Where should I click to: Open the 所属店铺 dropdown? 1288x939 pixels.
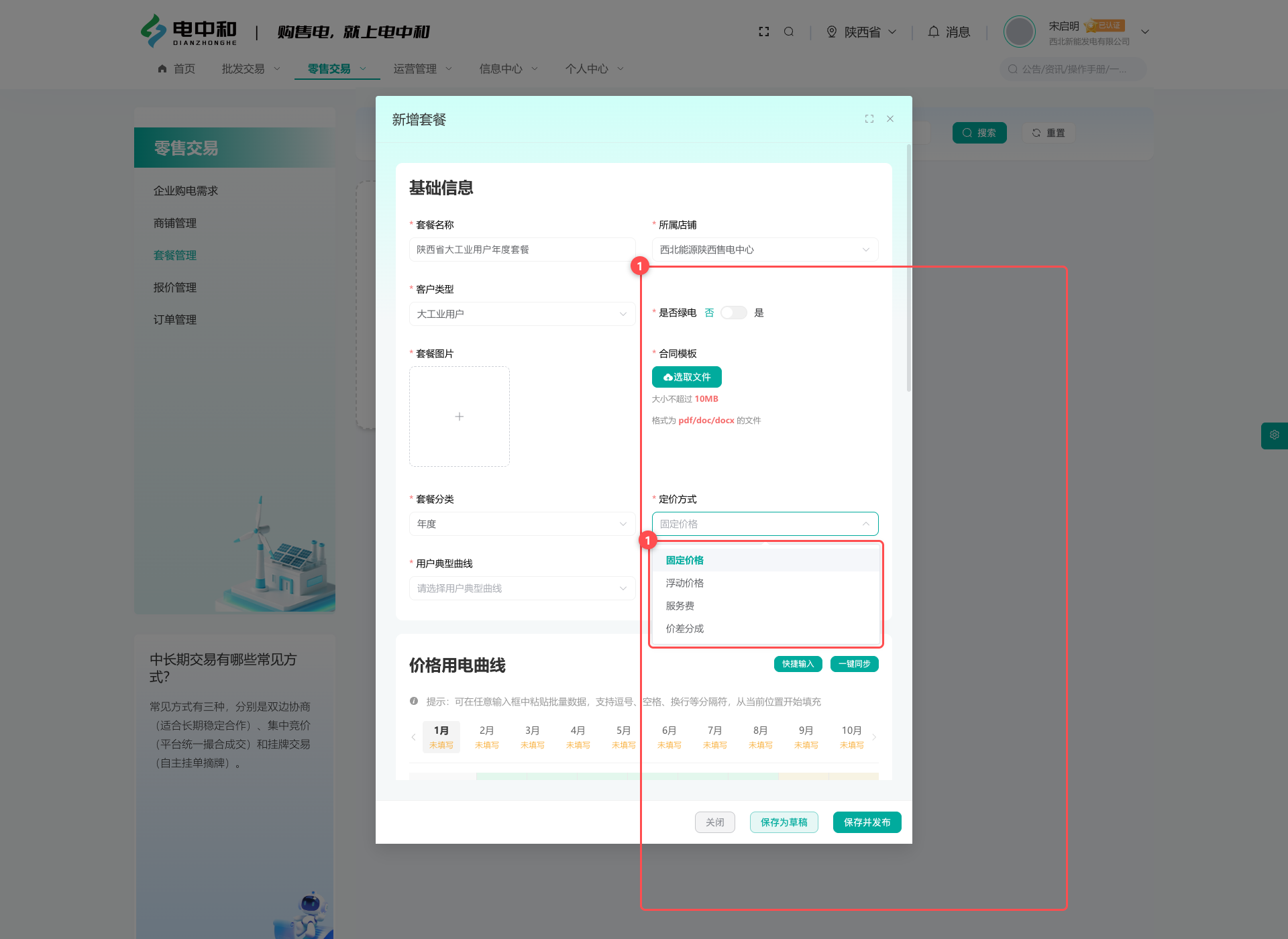click(765, 250)
